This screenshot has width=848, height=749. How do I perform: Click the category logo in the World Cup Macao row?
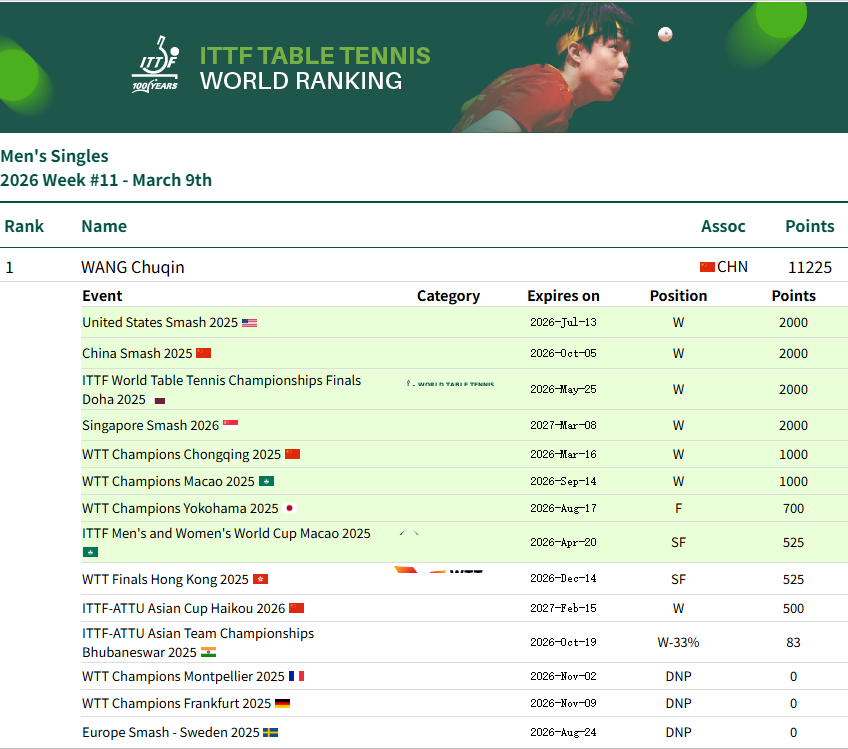(409, 533)
